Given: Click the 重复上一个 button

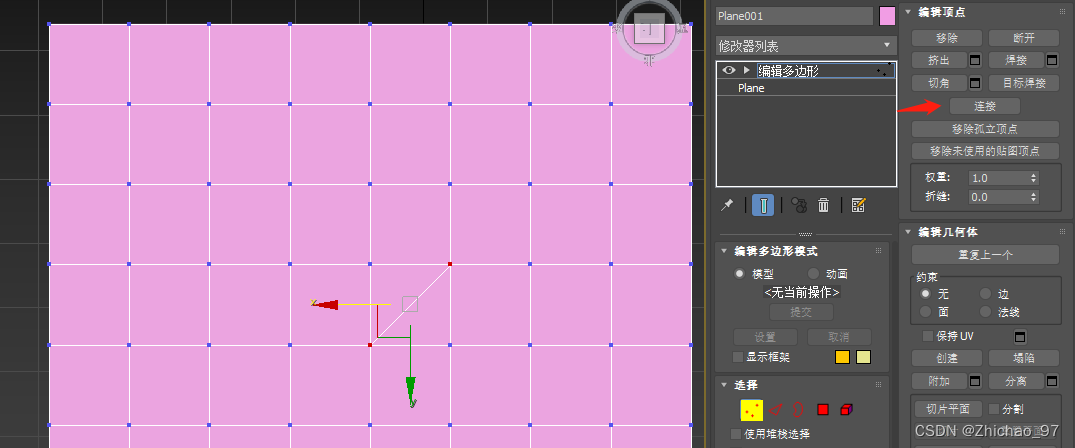Looking at the screenshot, I should click(x=985, y=255).
